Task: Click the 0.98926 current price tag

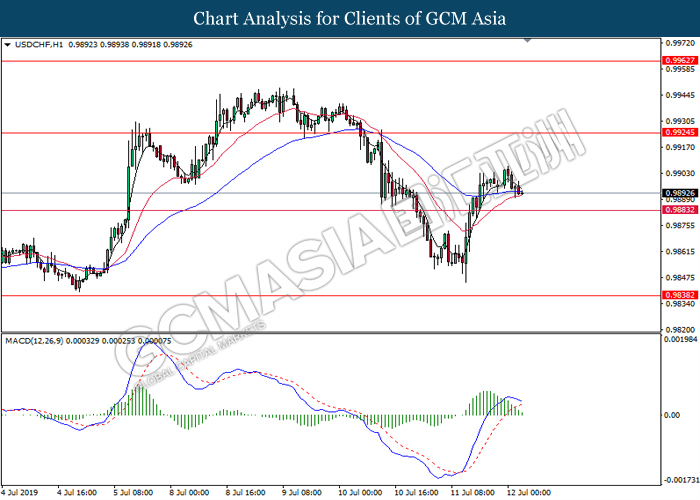Action: pos(680,193)
